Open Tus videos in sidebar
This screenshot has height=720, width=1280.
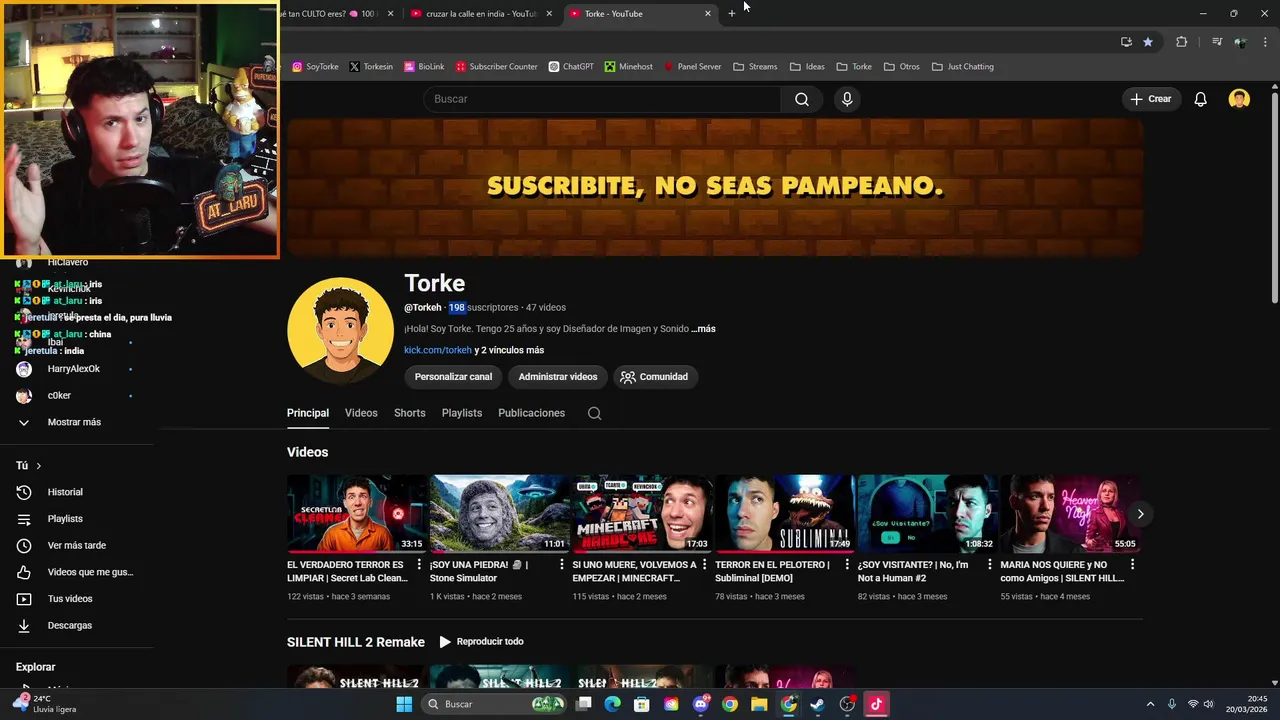(x=69, y=599)
